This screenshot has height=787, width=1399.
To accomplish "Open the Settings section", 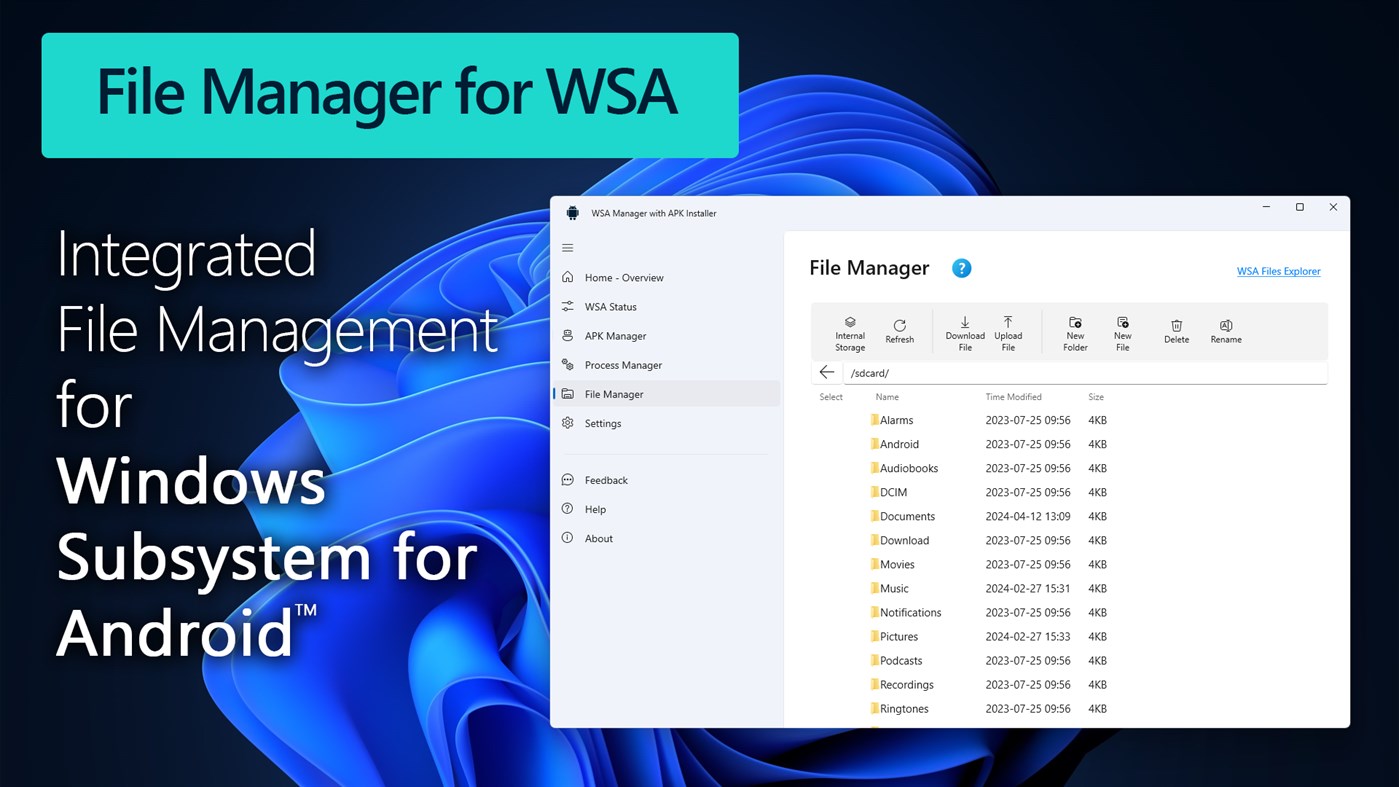I will point(603,423).
